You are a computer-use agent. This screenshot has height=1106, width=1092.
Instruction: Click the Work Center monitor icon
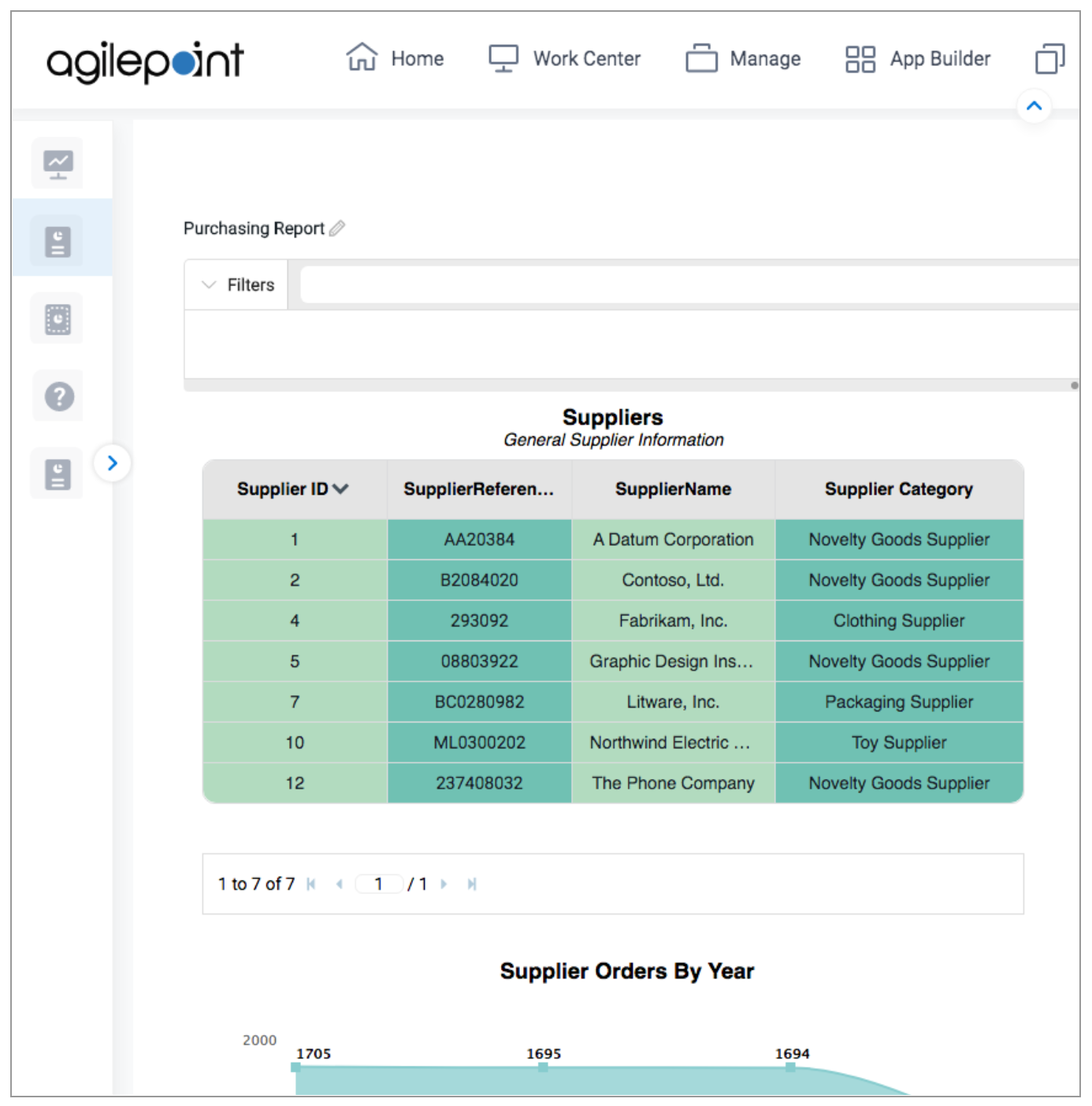pyautogui.click(x=503, y=58)
